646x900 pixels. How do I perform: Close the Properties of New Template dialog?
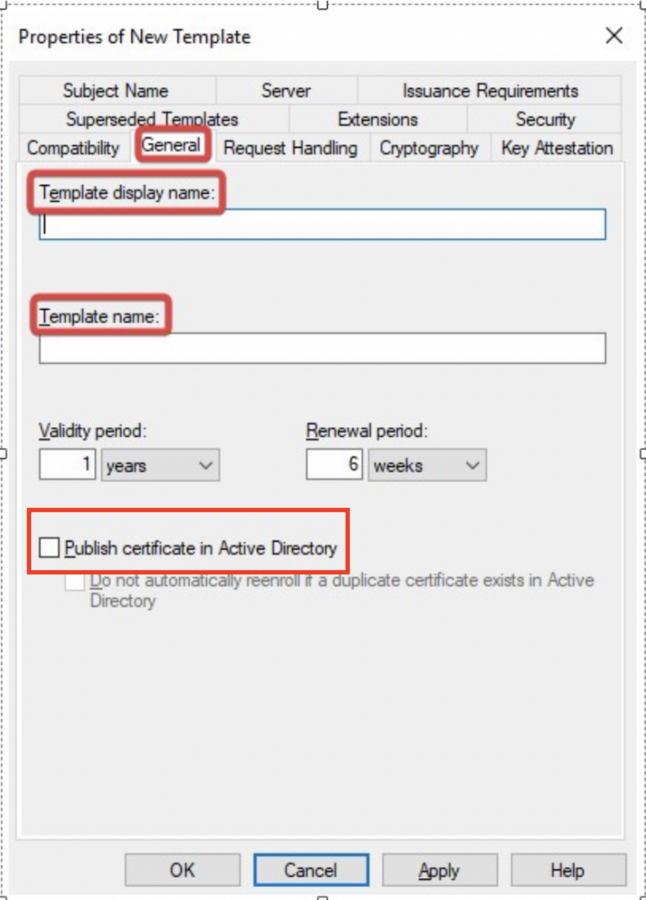pyautogui.click(x=614, y=36)
